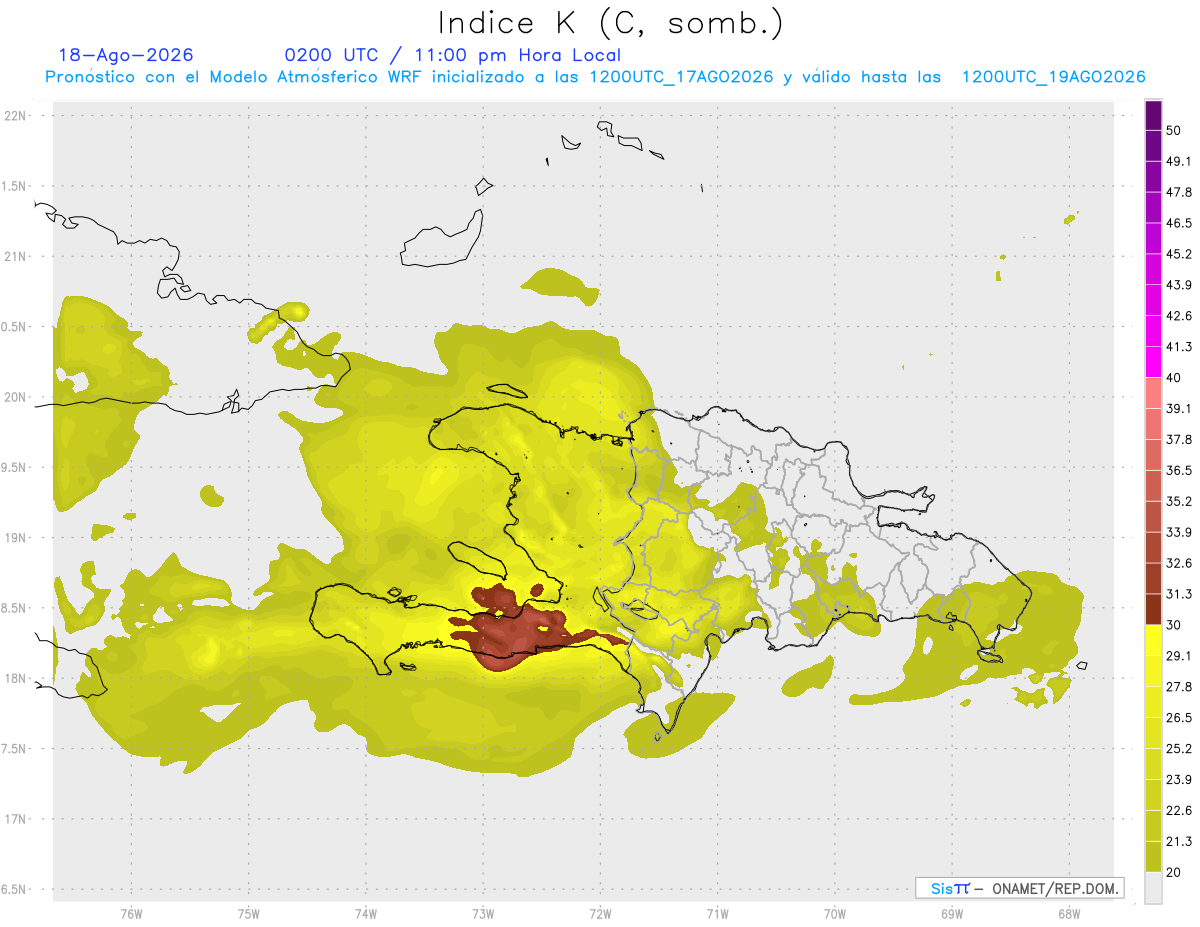1200x927 pixels.
Task: Click the longitude label "76W"
Action: click(x=131, y=914)
